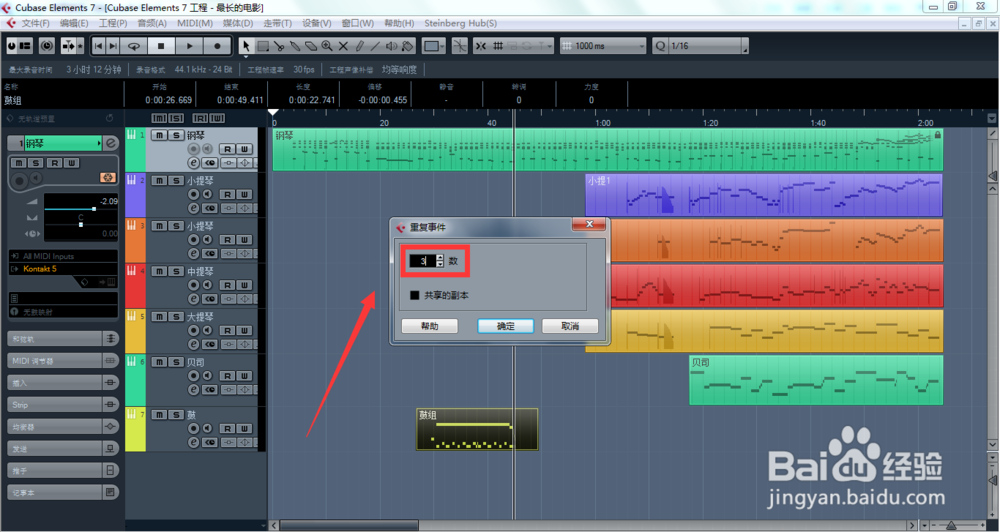
Task: Expand the 发送 inspector section
Action: point(62,448)
